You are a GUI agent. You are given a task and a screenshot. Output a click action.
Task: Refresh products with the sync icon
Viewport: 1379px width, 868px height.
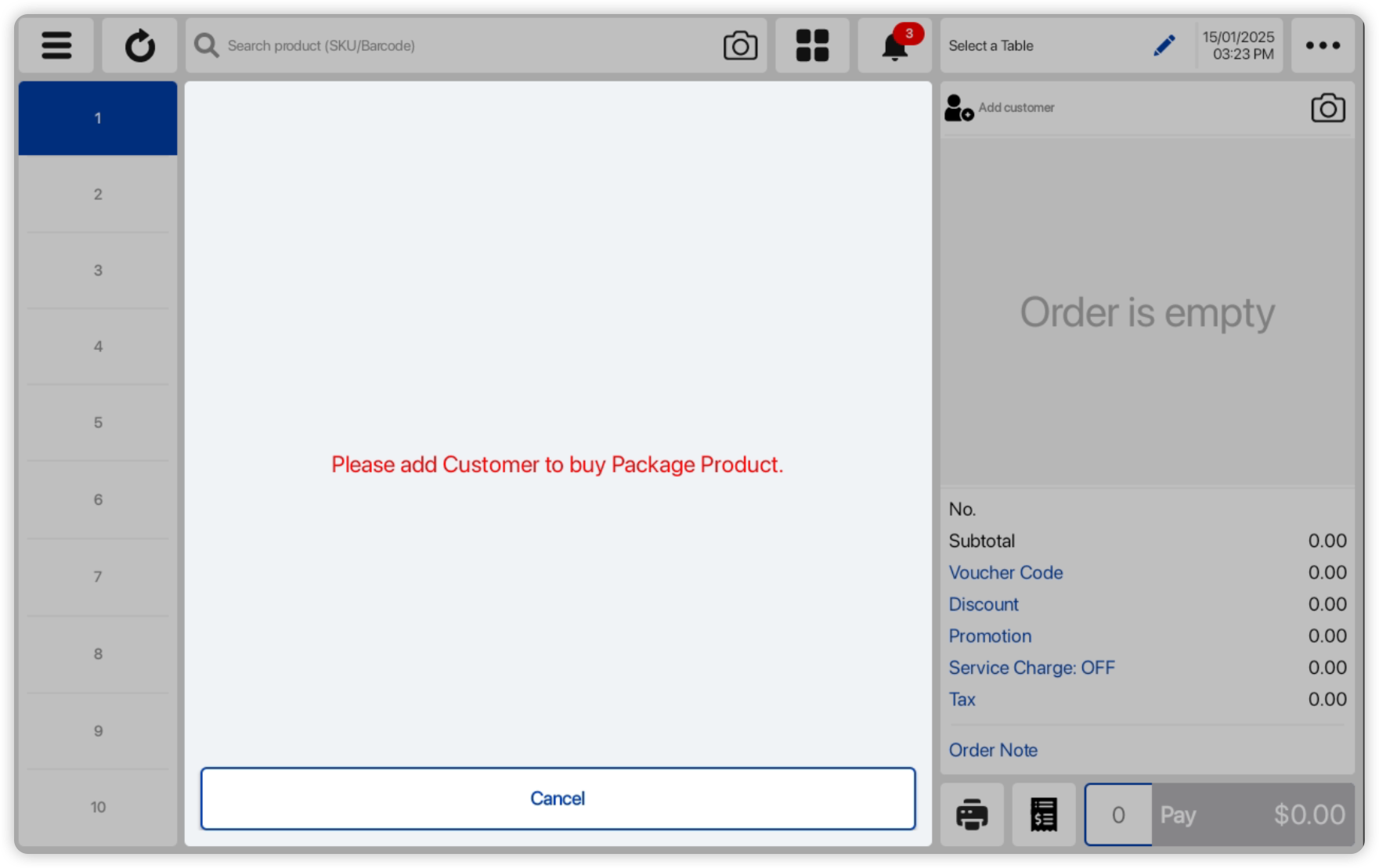click(139, 45)
